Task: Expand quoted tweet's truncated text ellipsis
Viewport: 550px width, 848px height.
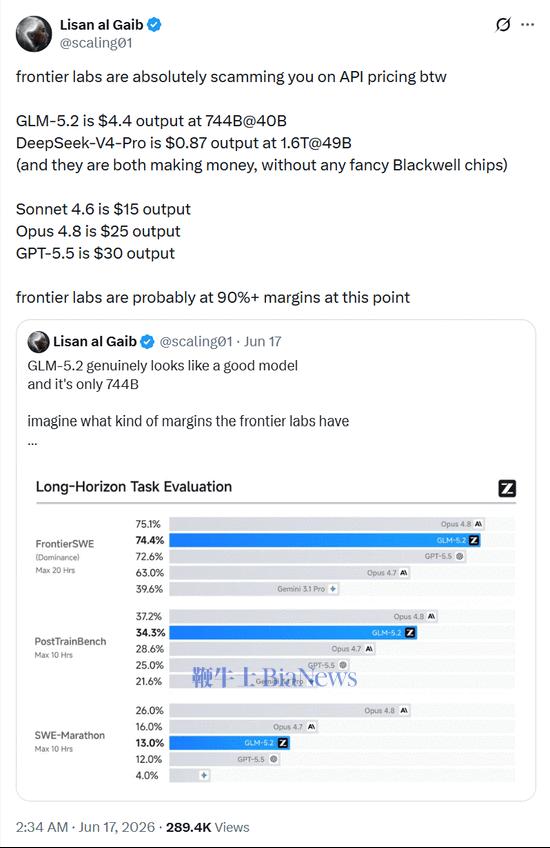Action: point(32,443)
